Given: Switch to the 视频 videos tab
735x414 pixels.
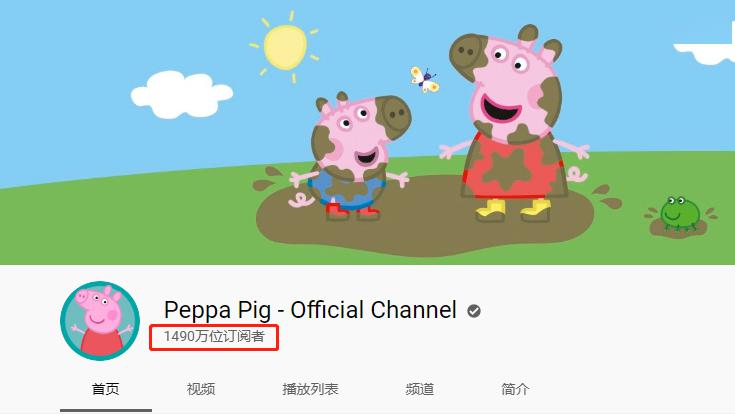Looking at the screenshot, I should [x=201, y=389].
